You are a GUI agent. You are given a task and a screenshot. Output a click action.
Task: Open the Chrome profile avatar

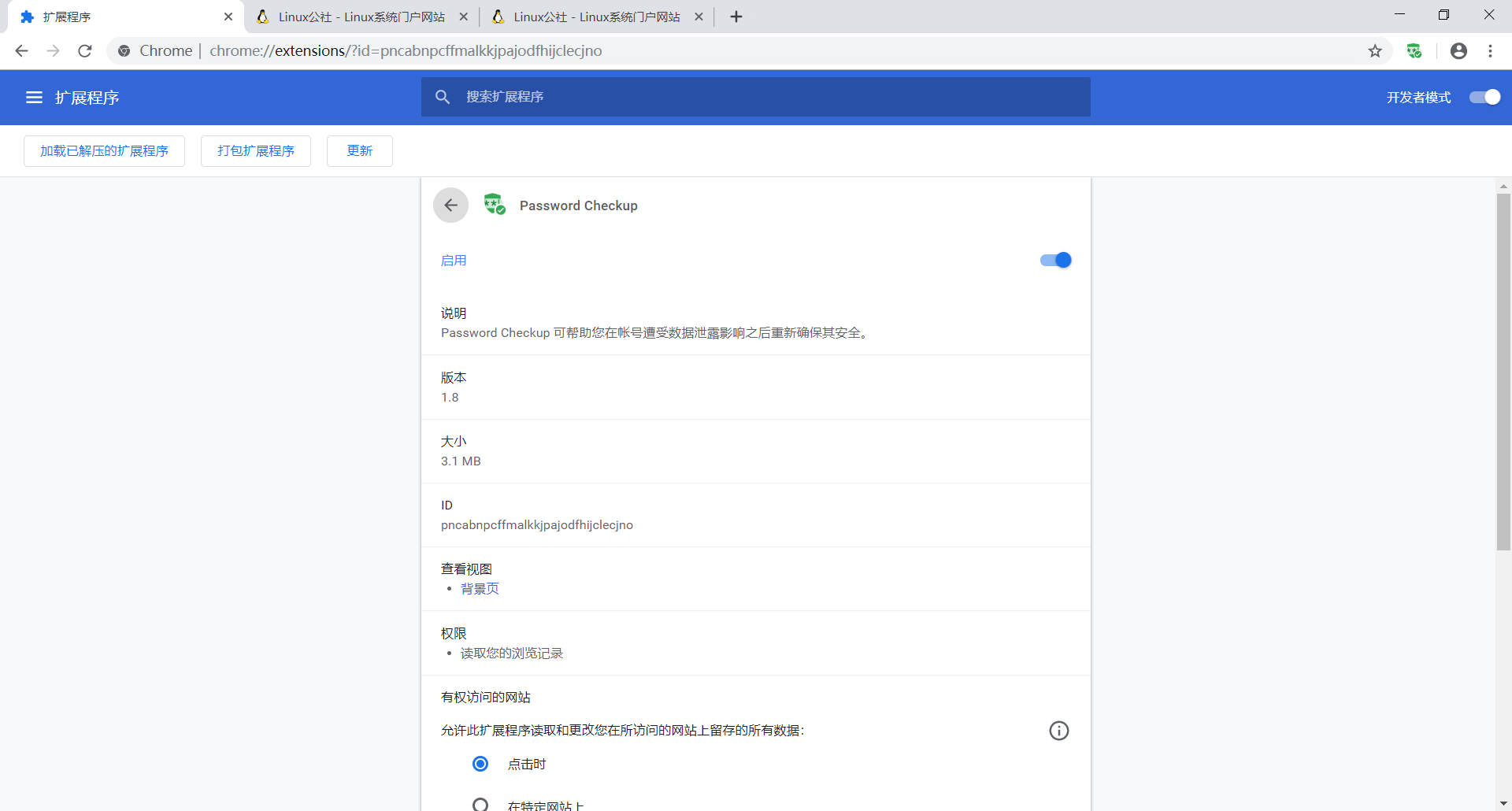click(1458, 51)
